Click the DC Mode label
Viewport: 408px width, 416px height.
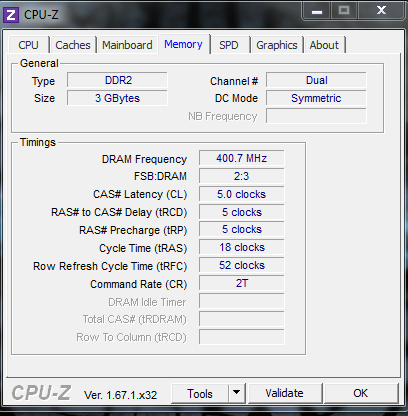(x=236, y=98)
